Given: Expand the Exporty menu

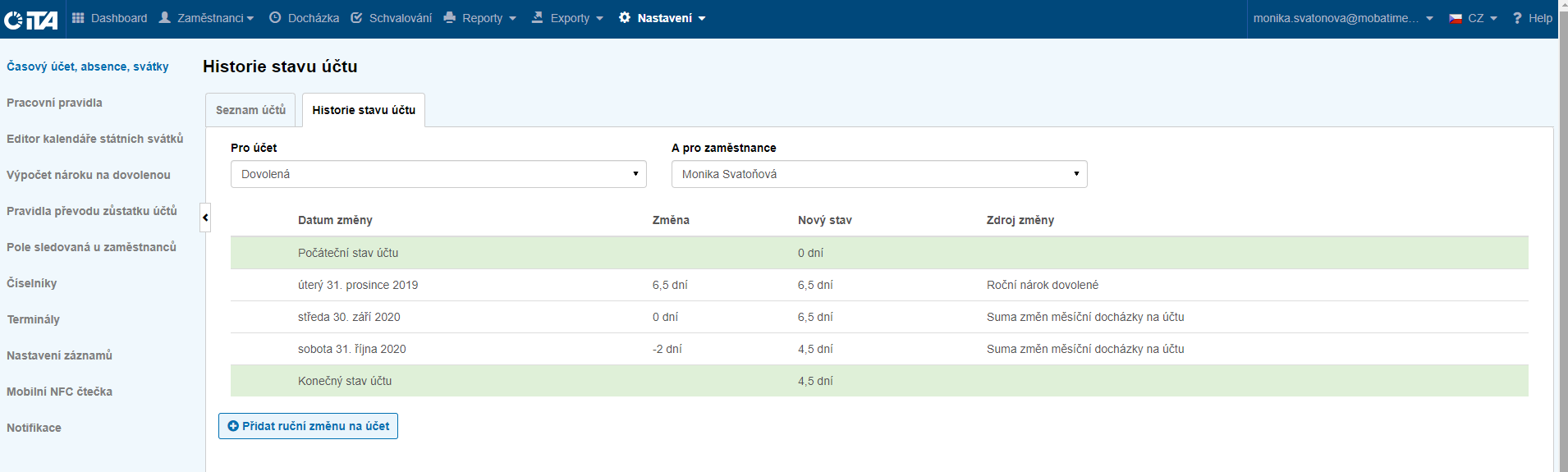Looking at the screenshot, I should (568, 18).
